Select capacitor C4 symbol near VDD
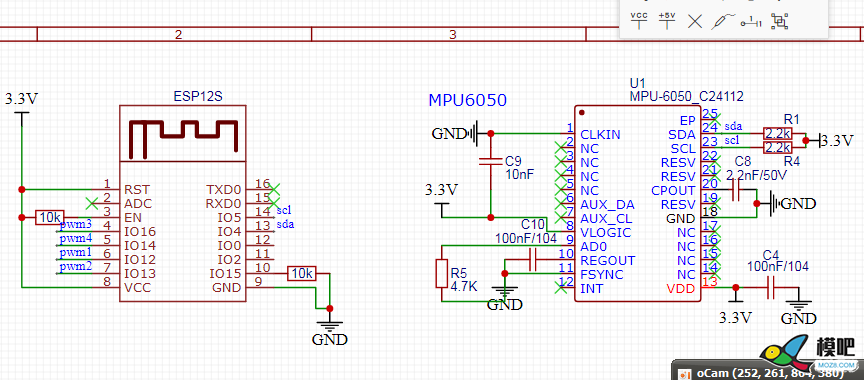This screenshot has height=380, width=864. coord(771,287)
